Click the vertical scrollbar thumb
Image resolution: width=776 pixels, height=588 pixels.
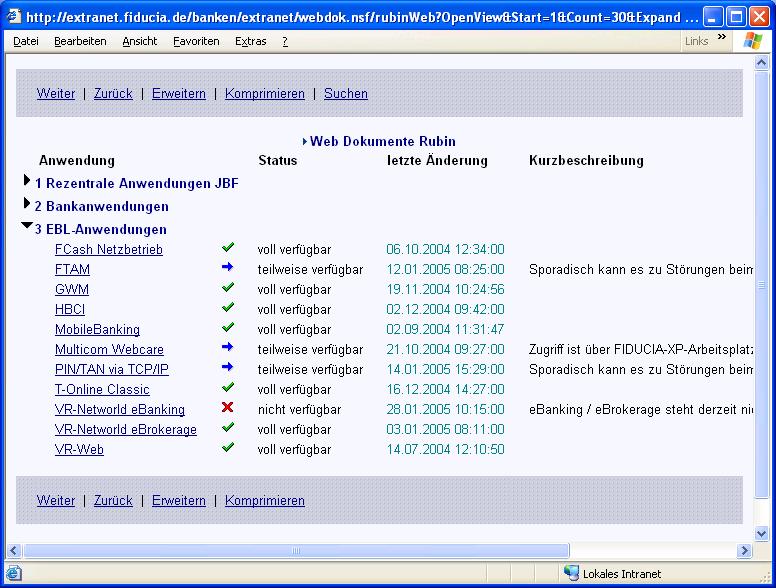pyautogui.click(x=762, y=285)
